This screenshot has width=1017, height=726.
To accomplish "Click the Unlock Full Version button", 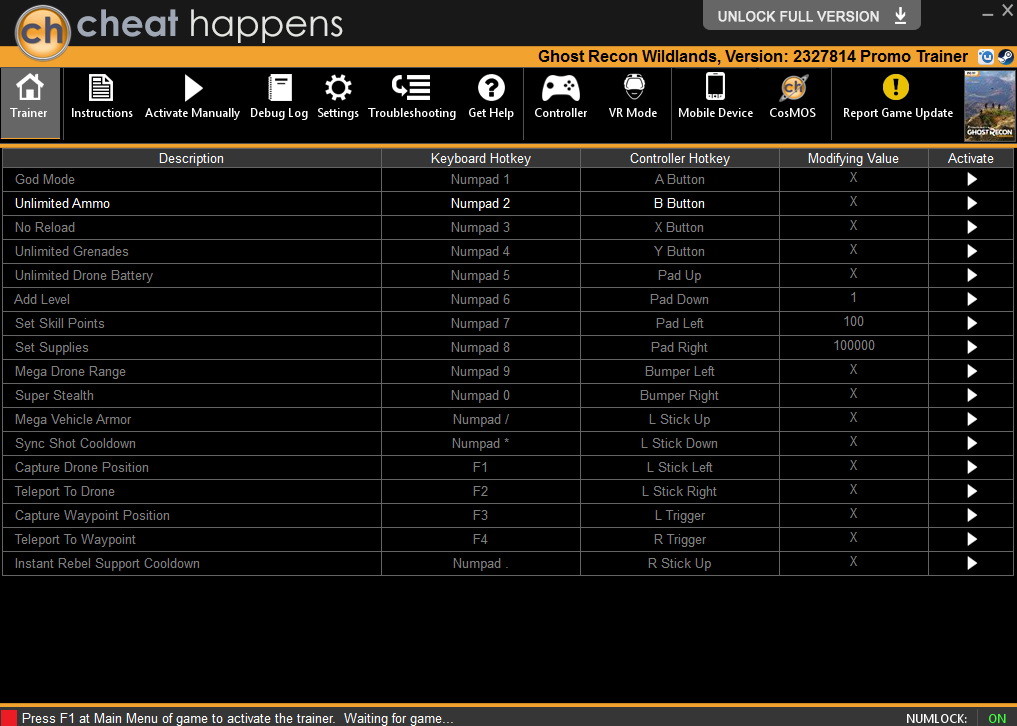I will coord(811,16).
